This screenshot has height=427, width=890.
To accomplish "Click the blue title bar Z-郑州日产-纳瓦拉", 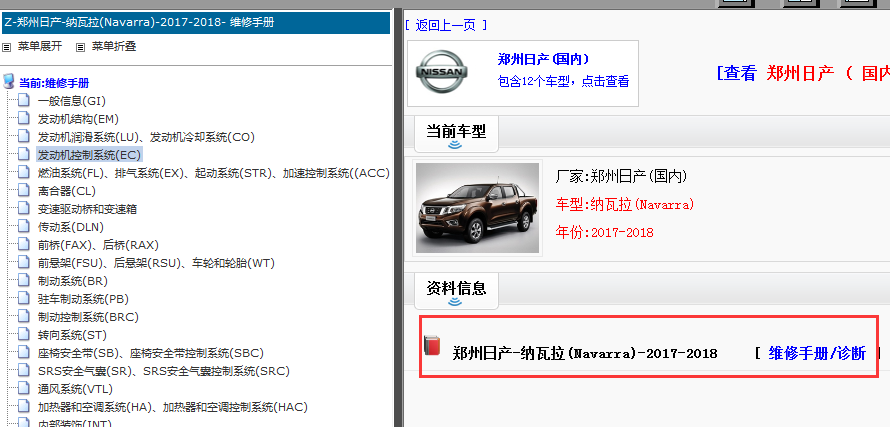I will coord(196,23).
